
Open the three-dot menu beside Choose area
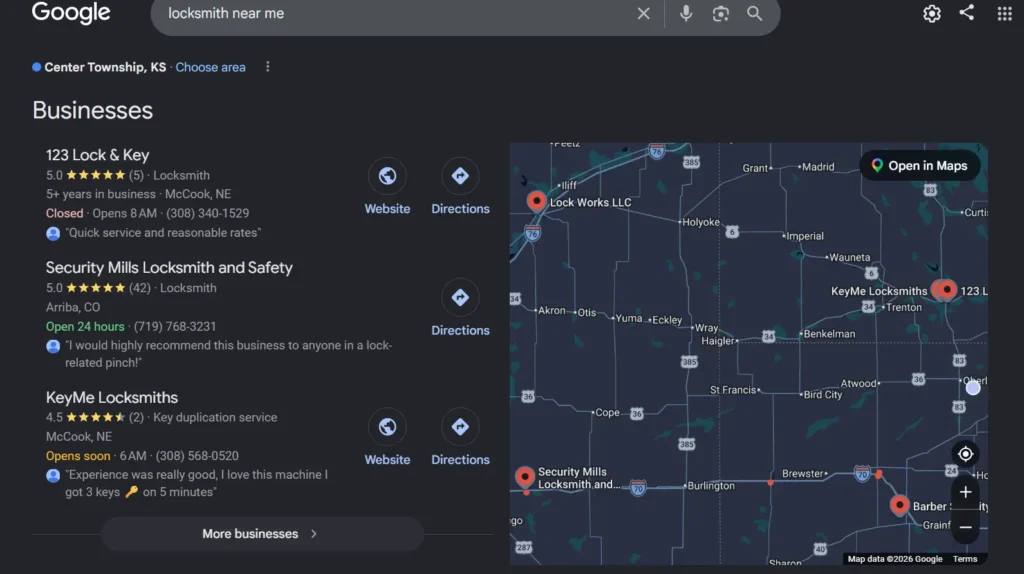click(268, 67)
